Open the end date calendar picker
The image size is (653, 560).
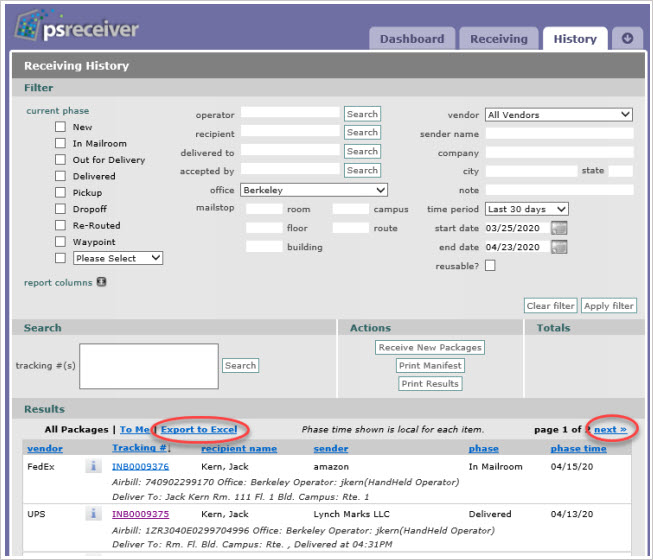click(559, 247)
